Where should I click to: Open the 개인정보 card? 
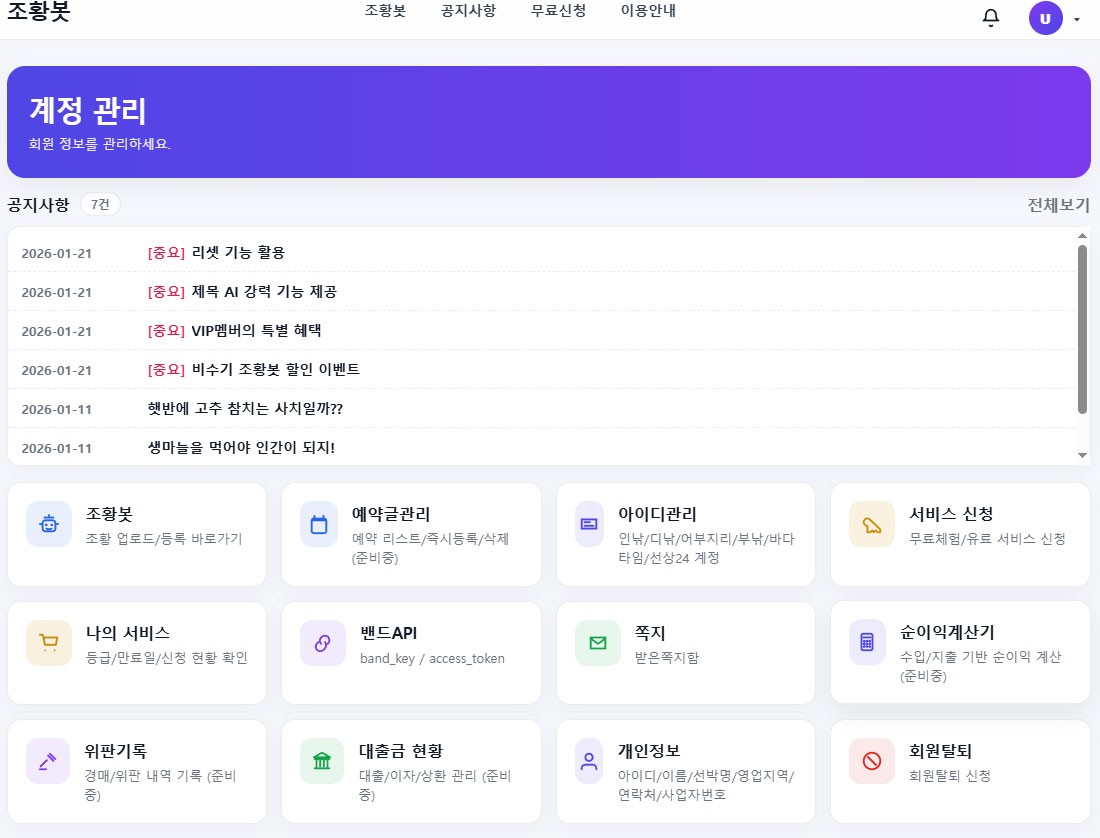(x=685, y=771)
